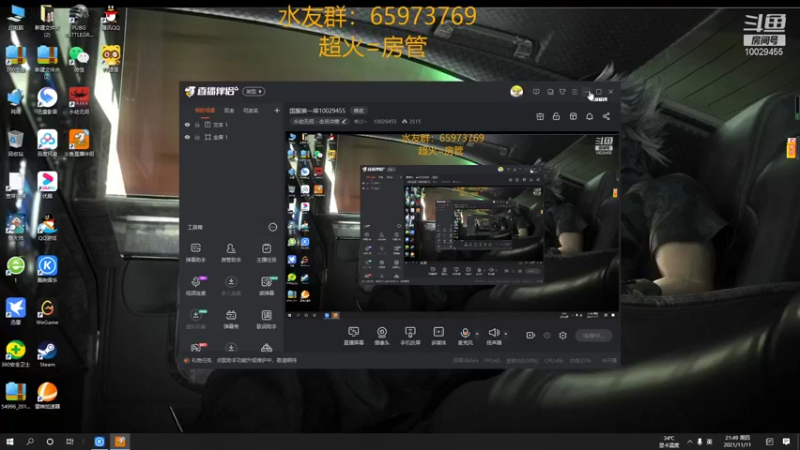The image size is (800, 450).
Task: Open the read-danmaku tool with NEW badge
Action: click(267, 286)
